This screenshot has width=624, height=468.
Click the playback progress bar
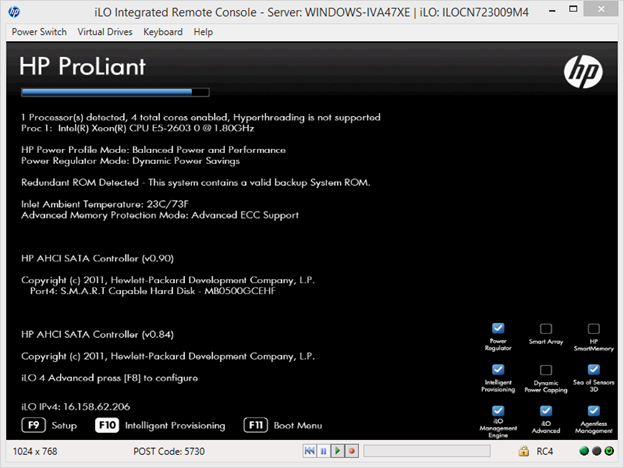click(427, 451)
